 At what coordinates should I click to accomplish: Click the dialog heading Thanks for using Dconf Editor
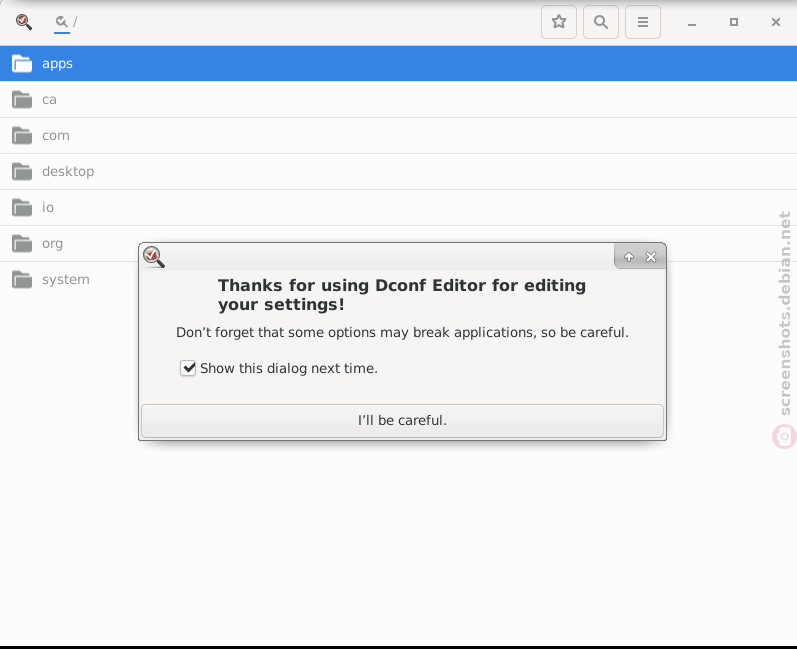tap(402, 295)
